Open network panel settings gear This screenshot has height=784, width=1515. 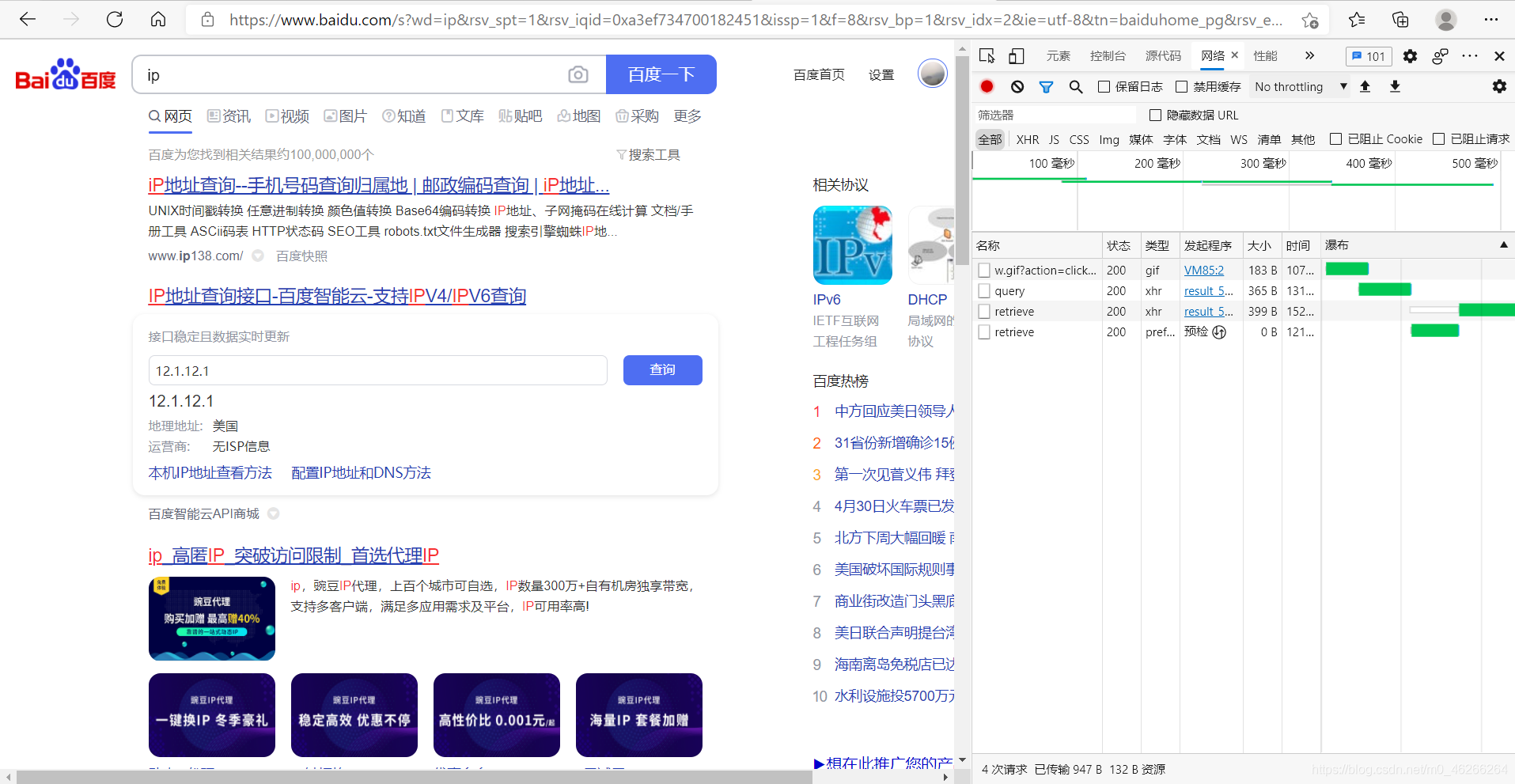[1499, 86]
